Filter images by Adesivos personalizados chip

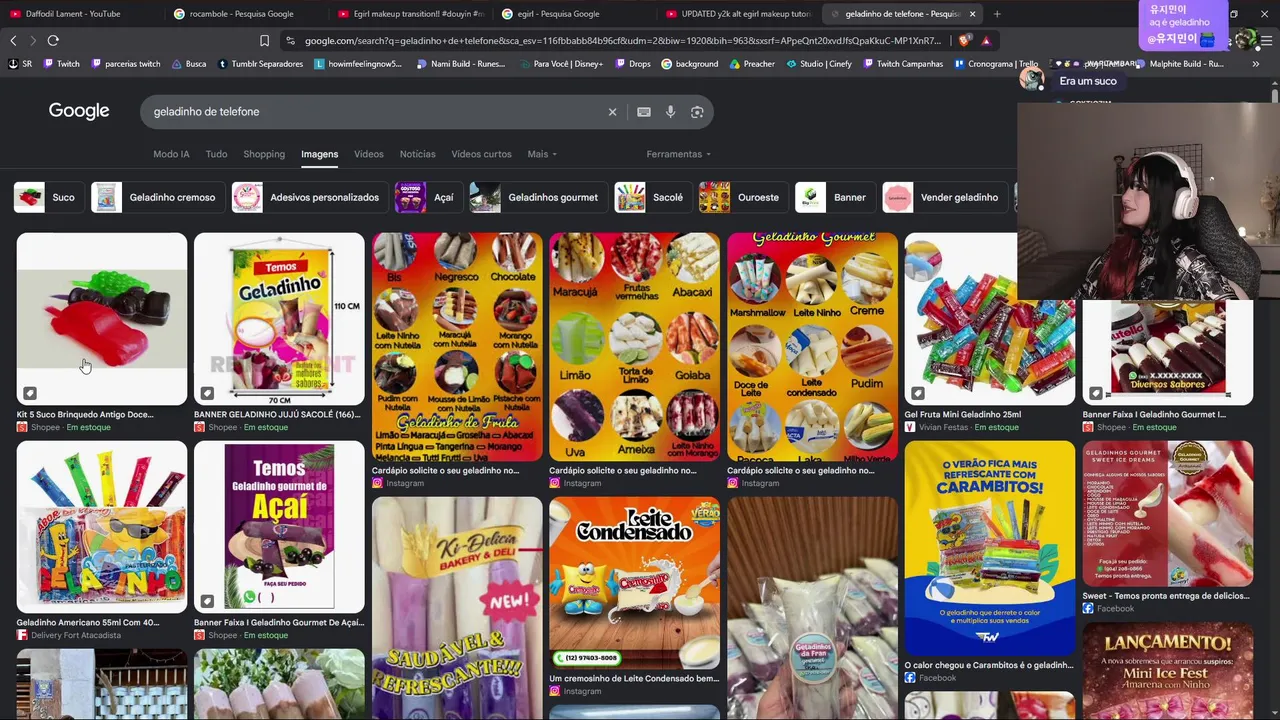[x=308, y=197]
